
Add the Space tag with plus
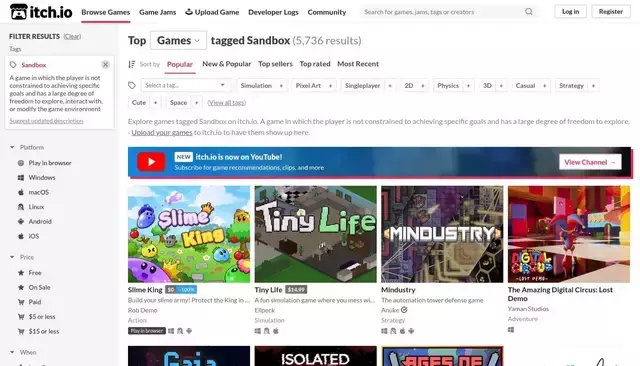click(196, 102)
